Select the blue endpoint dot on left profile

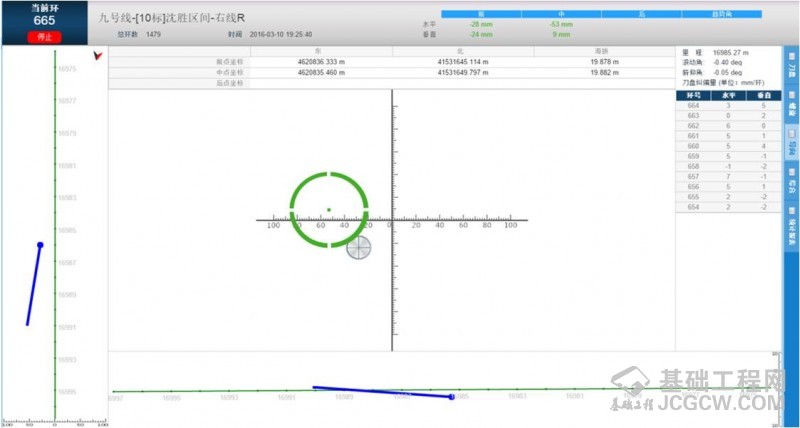[x=40, y=245]
